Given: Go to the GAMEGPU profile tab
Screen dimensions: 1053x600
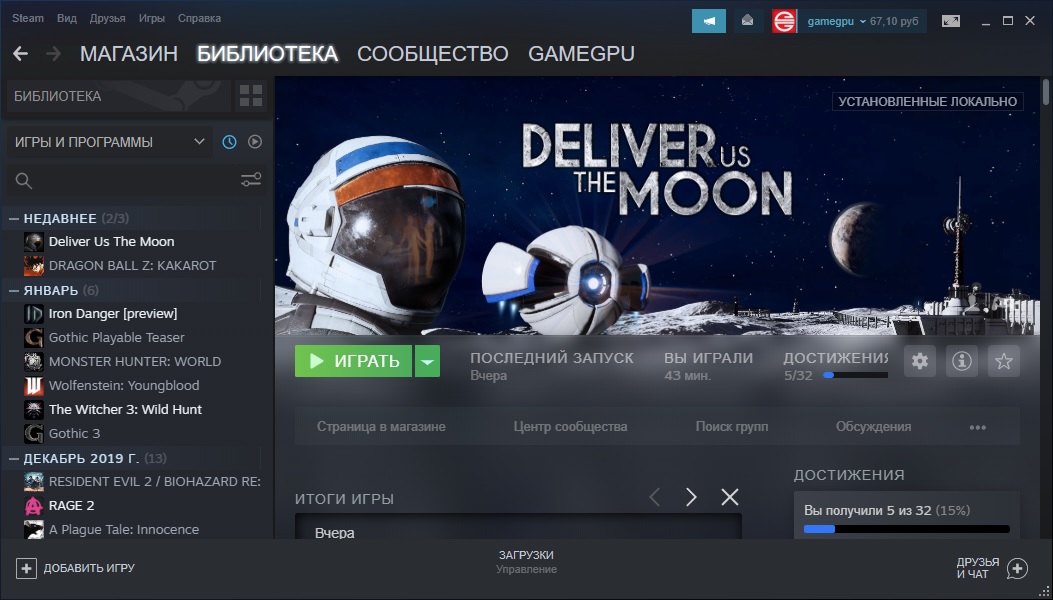Looking at the screenshot, I should [582, 54].
